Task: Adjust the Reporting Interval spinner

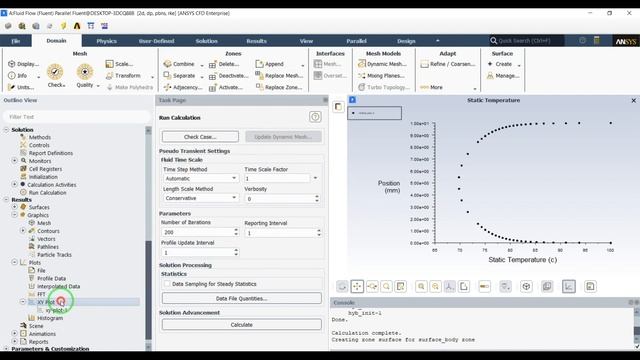Action: 319,233
